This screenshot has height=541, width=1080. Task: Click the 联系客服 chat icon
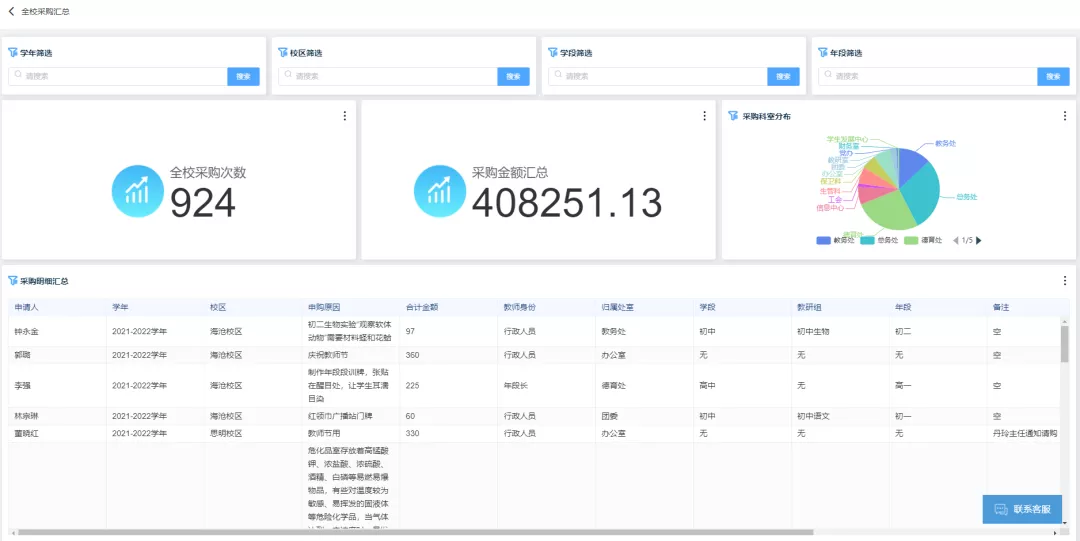1000,509
